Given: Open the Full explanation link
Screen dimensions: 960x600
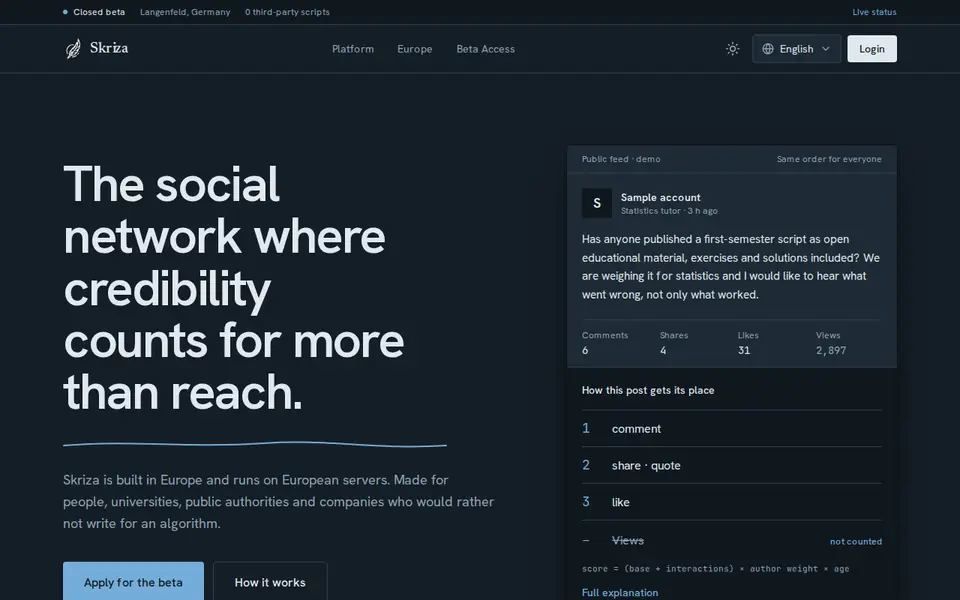Looking at the screenshot, I should click(x=620, y=593).
